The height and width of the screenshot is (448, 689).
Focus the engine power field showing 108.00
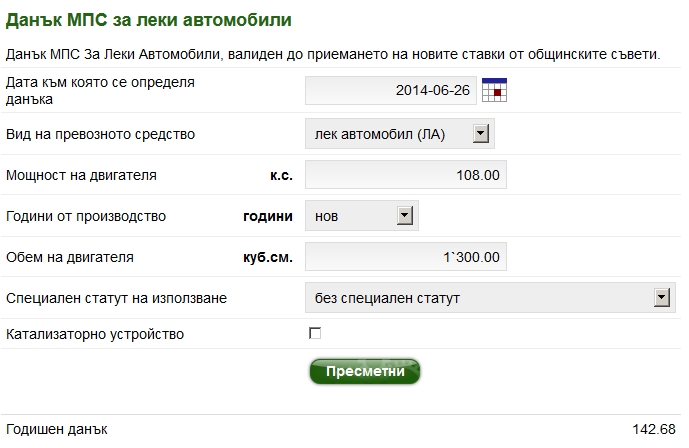coord(405,175)
